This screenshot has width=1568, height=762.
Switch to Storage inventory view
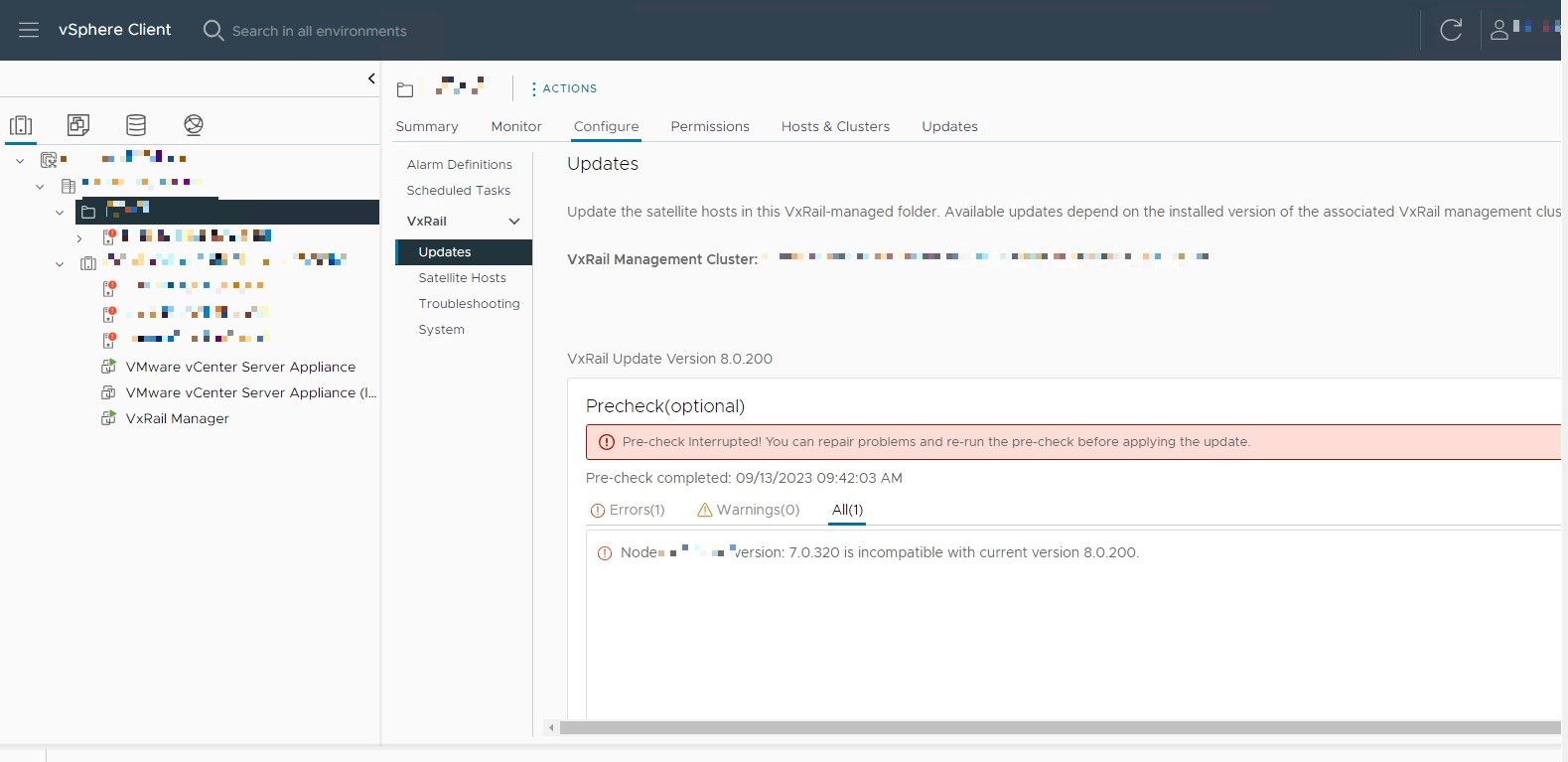pyautogui.click(x=136, y=125)
